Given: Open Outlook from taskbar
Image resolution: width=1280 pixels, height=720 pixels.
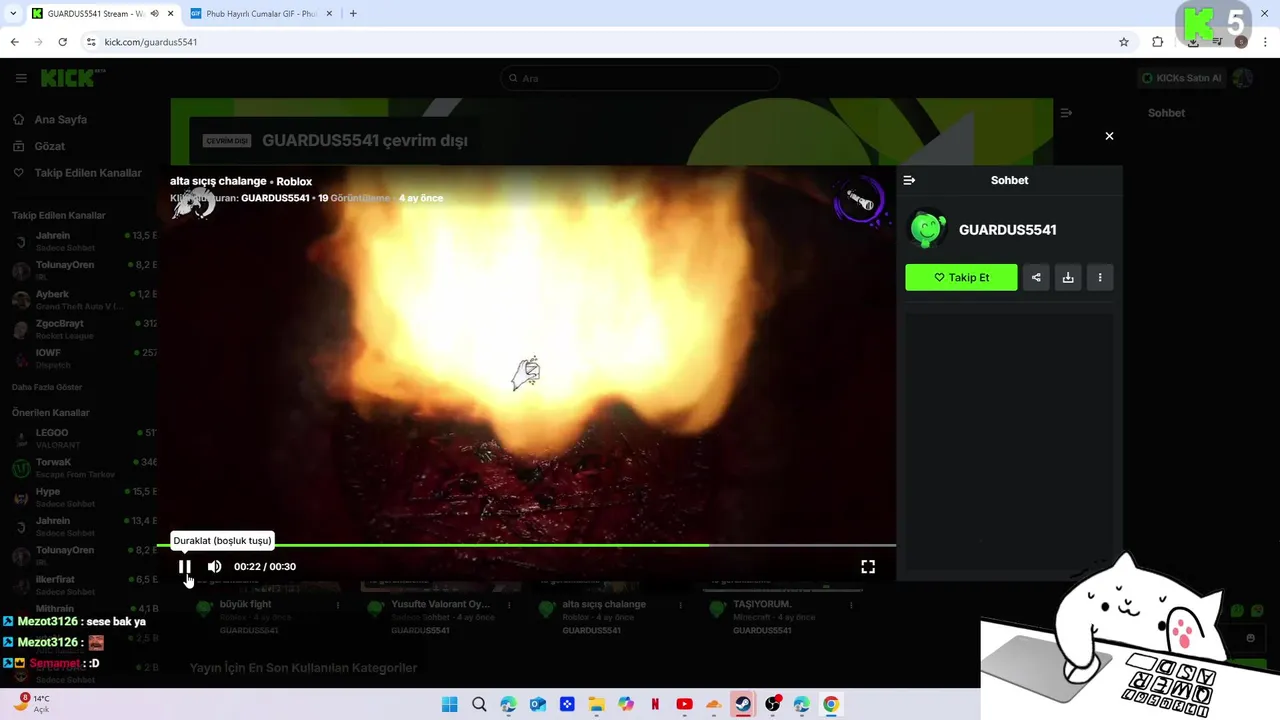Looking at the screenshot, I should point(538,704).
